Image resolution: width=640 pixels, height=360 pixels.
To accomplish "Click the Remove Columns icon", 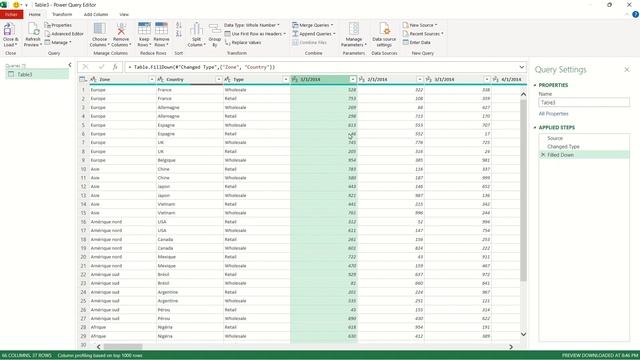I will [121, 29].
